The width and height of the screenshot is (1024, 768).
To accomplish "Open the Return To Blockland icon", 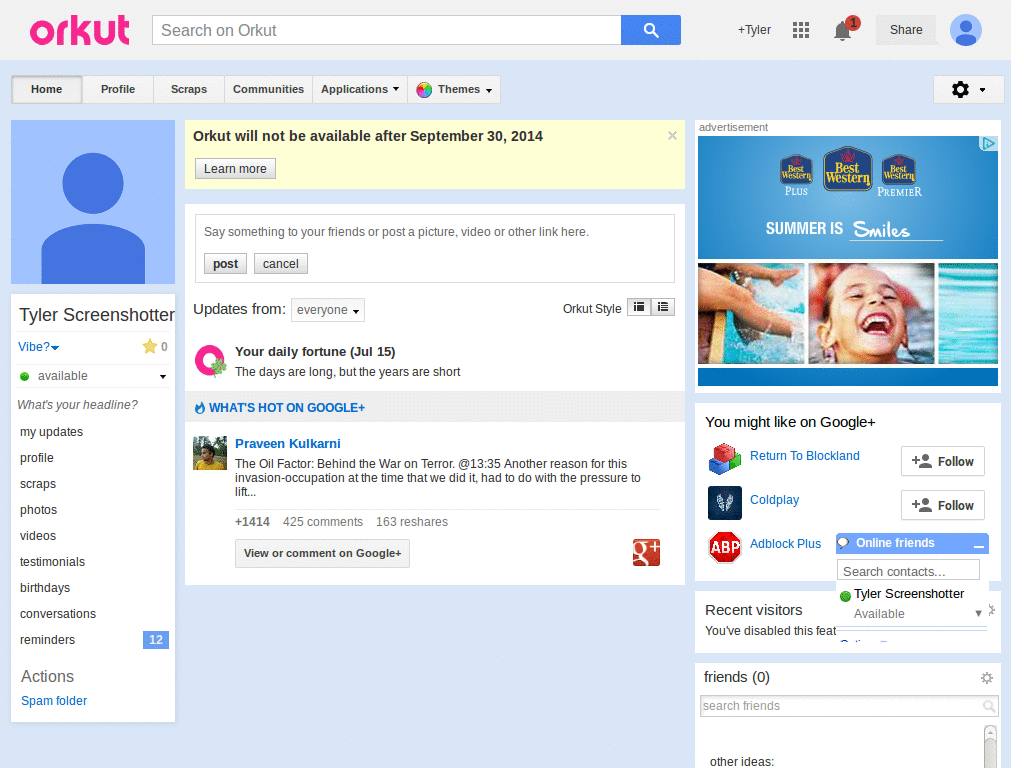I will pyautogui.click(x=724, y=459).
